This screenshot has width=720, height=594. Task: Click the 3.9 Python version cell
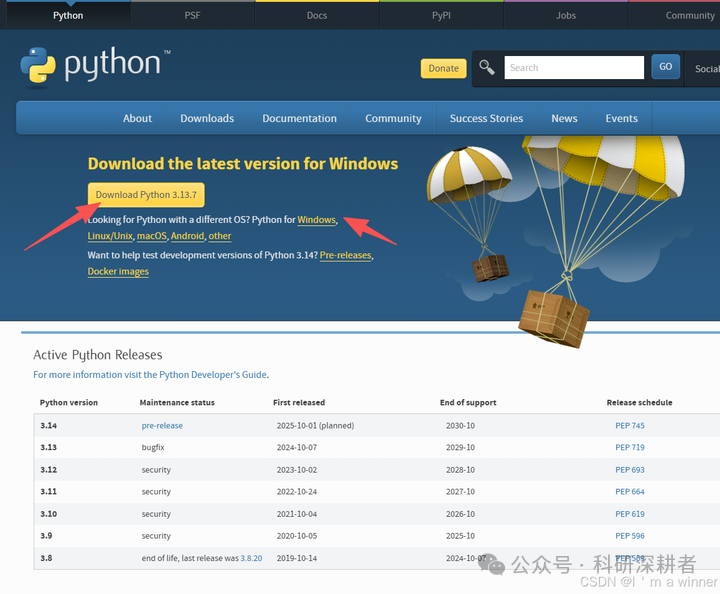46,536
